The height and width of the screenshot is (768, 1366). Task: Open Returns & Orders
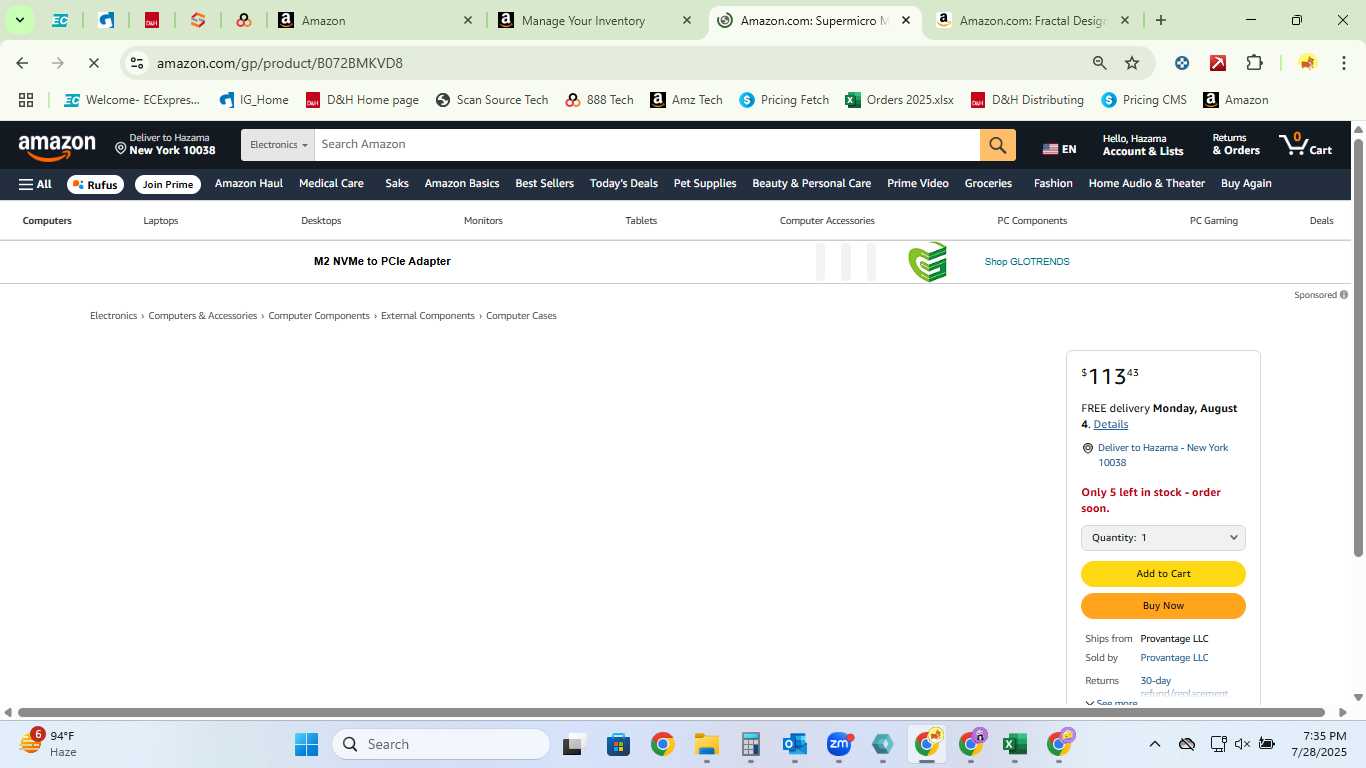click(x=1236, y=145)
